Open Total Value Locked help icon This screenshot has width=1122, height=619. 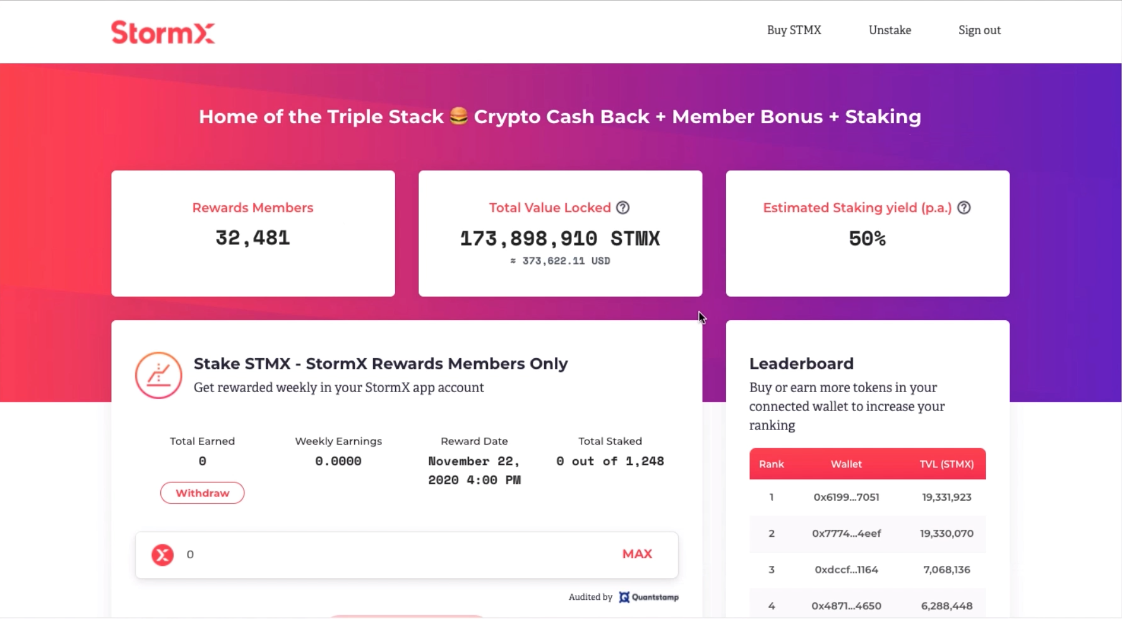[623, 208]
